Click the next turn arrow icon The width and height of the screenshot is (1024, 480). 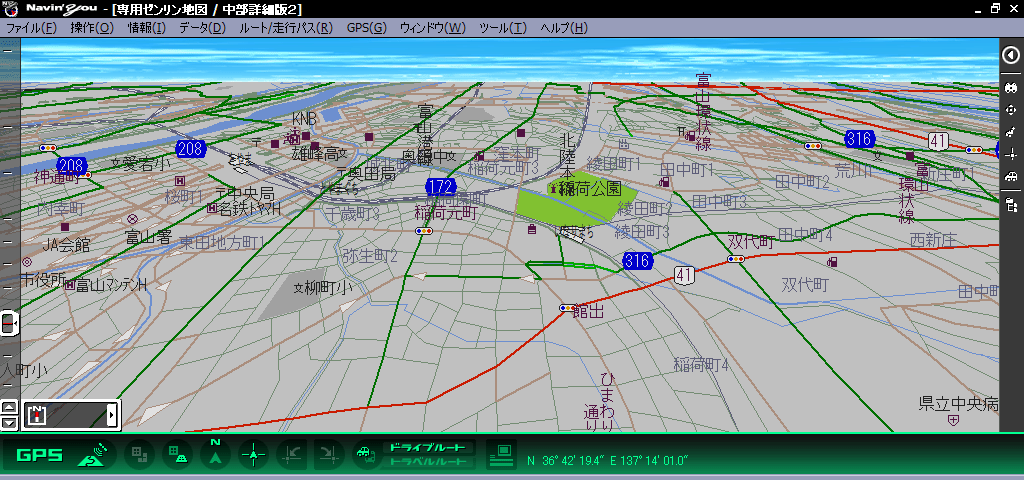coord(329,454)
